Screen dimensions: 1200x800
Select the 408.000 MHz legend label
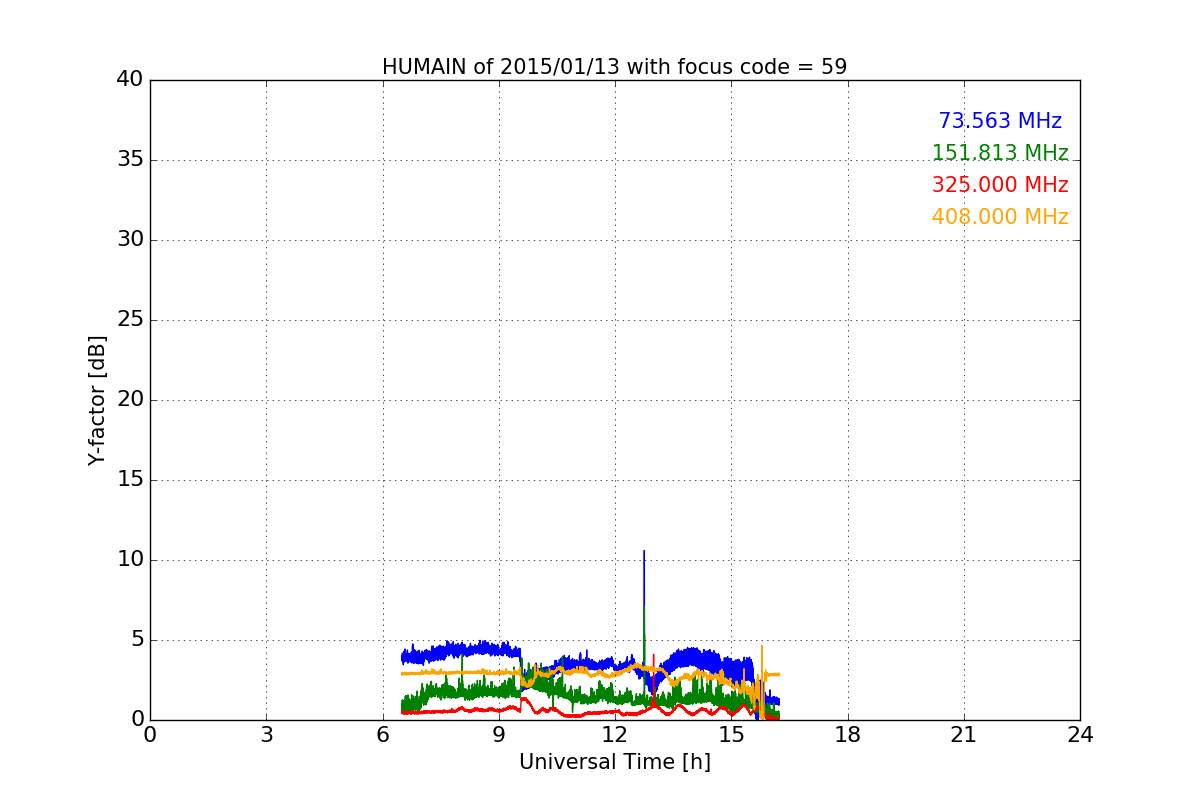(1000, 217)
